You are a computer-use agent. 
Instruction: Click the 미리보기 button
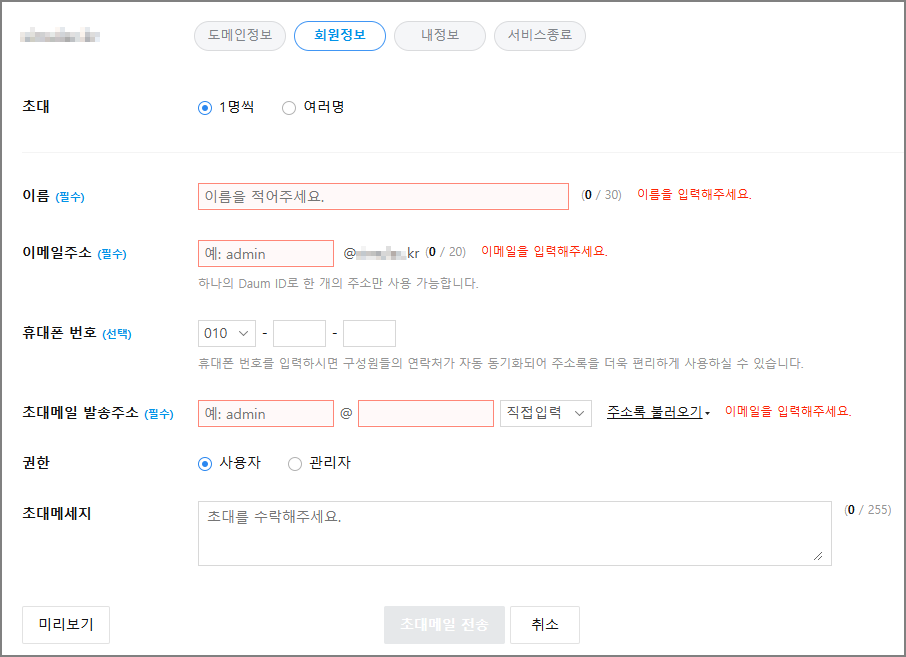[x=66, y=625]
